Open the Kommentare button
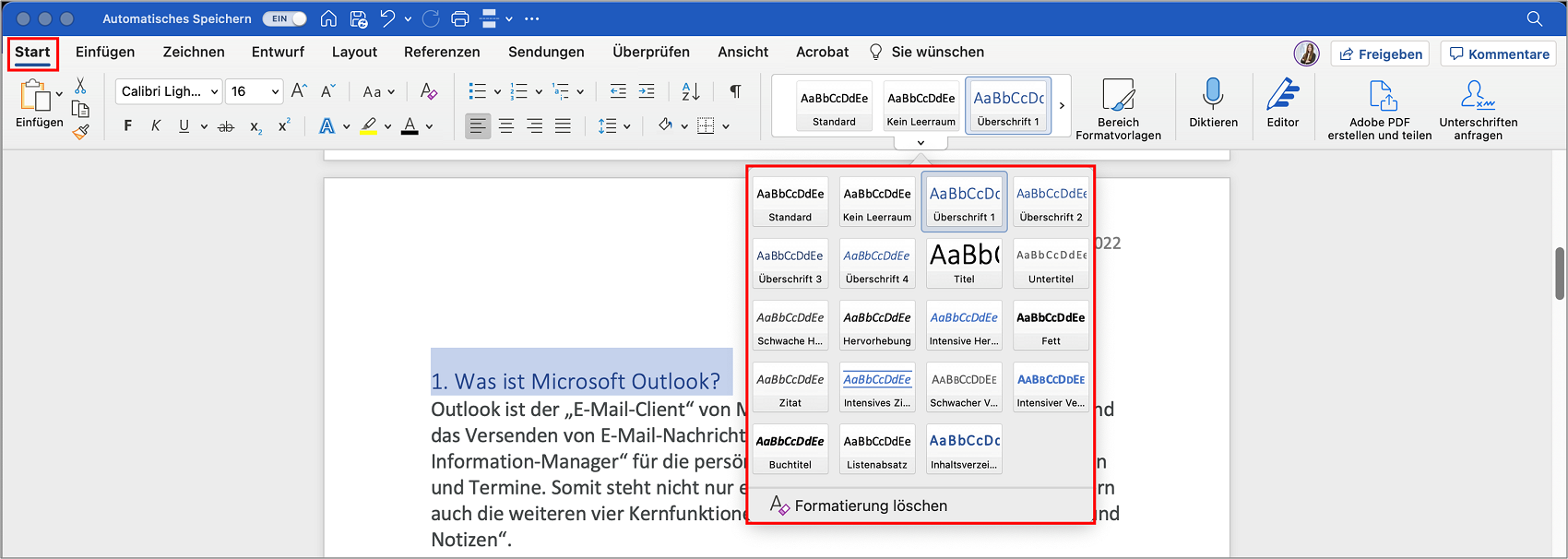The width and height of the screenshot is (1568, 559). pos(1499,54)
